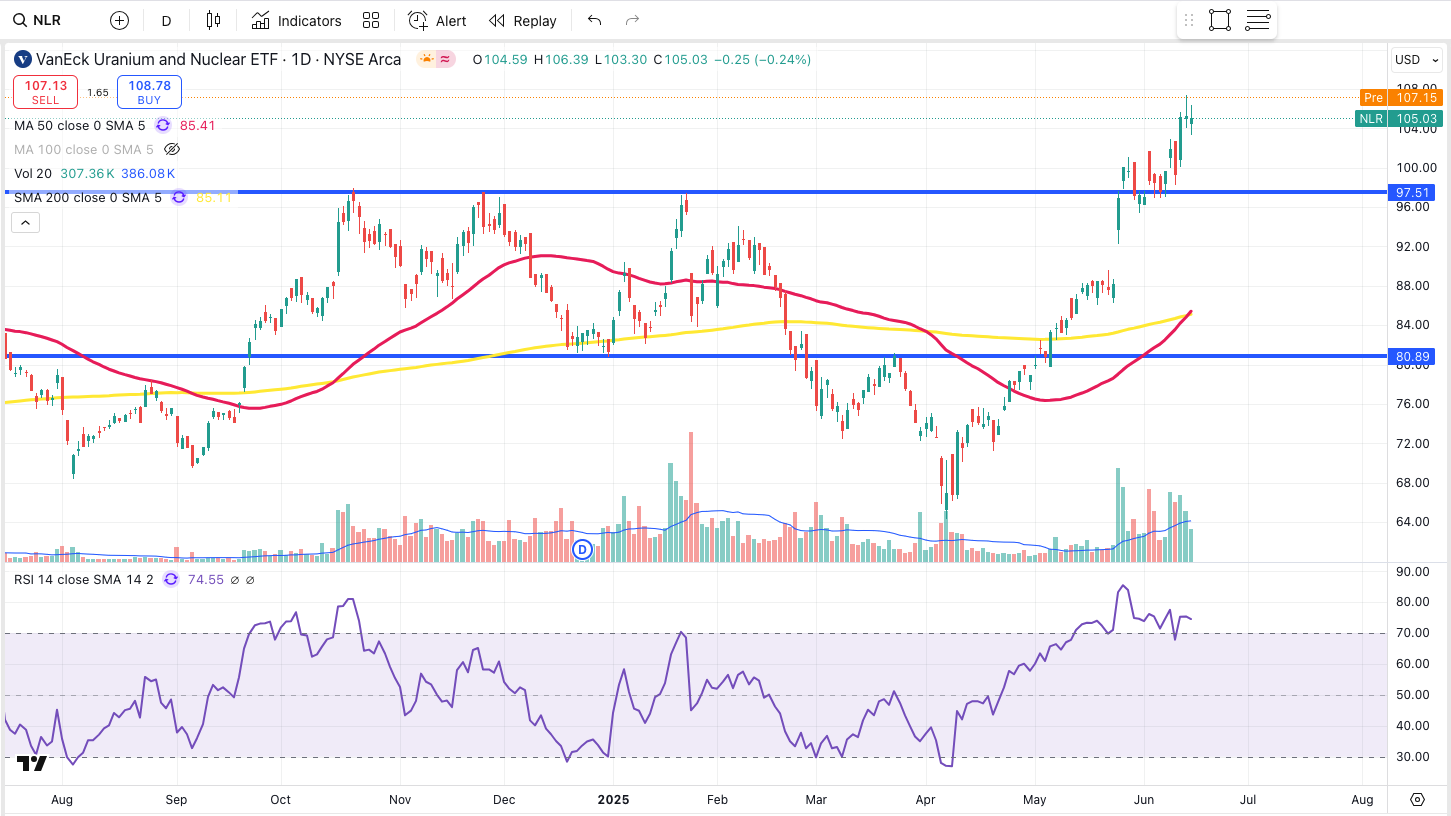Click the Jun label on time axis
The height and width of the screenshot is (816, 1451).
(x=1146, y=799)
